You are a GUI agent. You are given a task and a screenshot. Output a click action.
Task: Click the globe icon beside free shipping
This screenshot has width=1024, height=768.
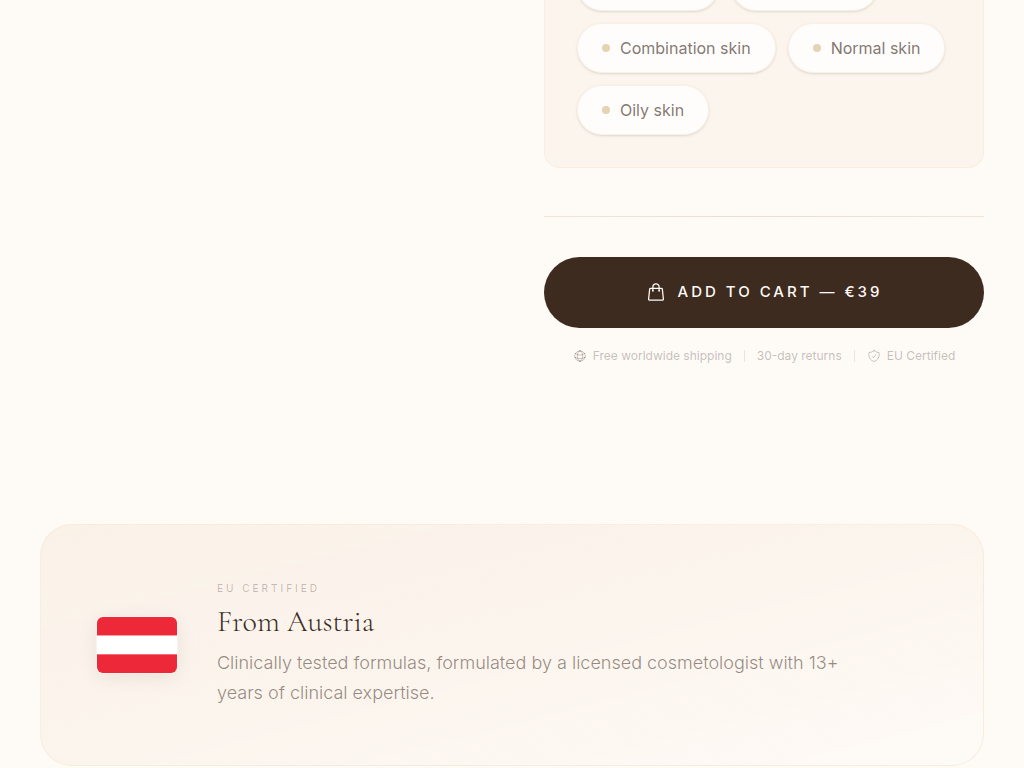tap(580, 356)
